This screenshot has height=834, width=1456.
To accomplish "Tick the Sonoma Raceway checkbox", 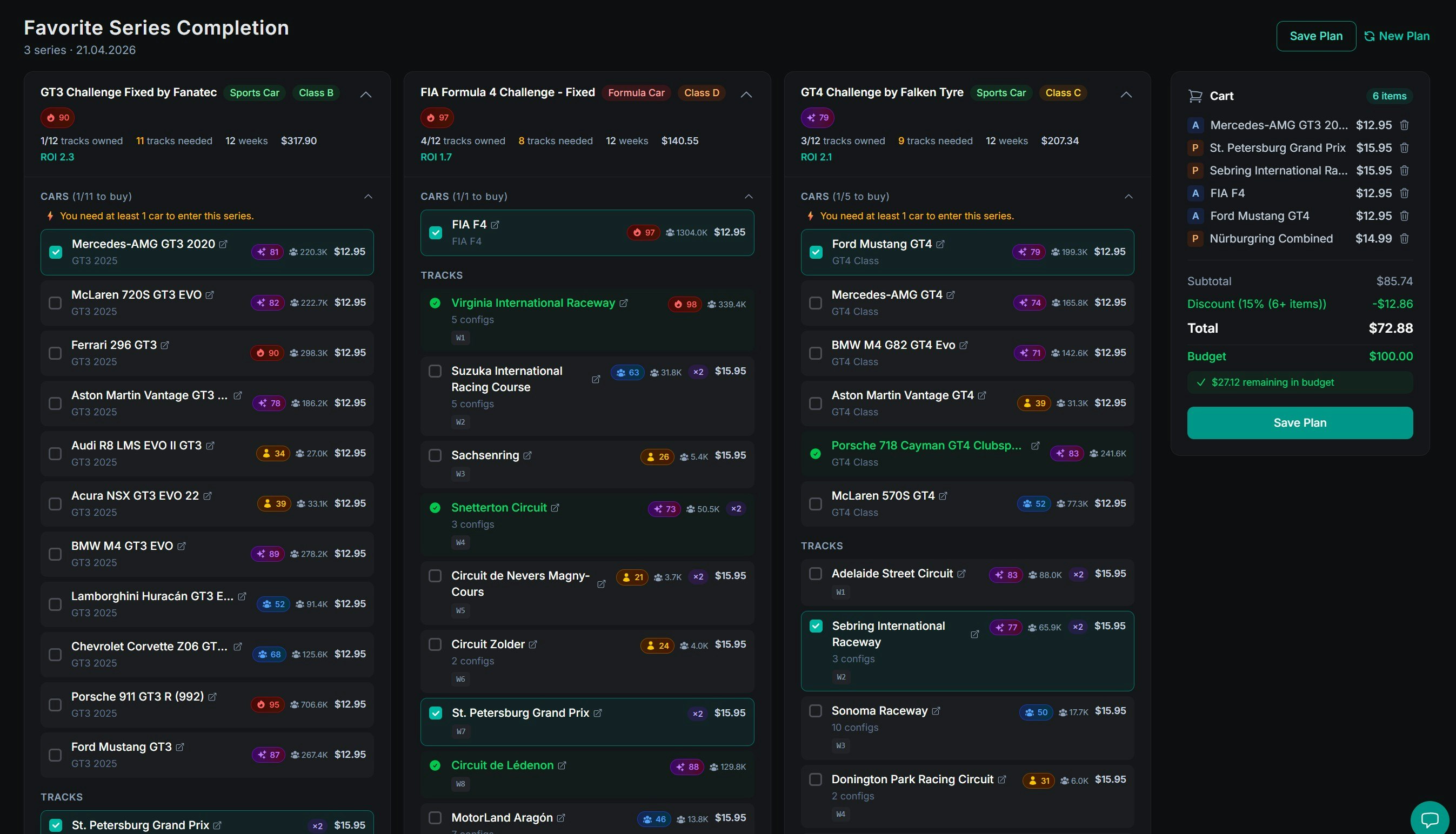I will 816,711.
